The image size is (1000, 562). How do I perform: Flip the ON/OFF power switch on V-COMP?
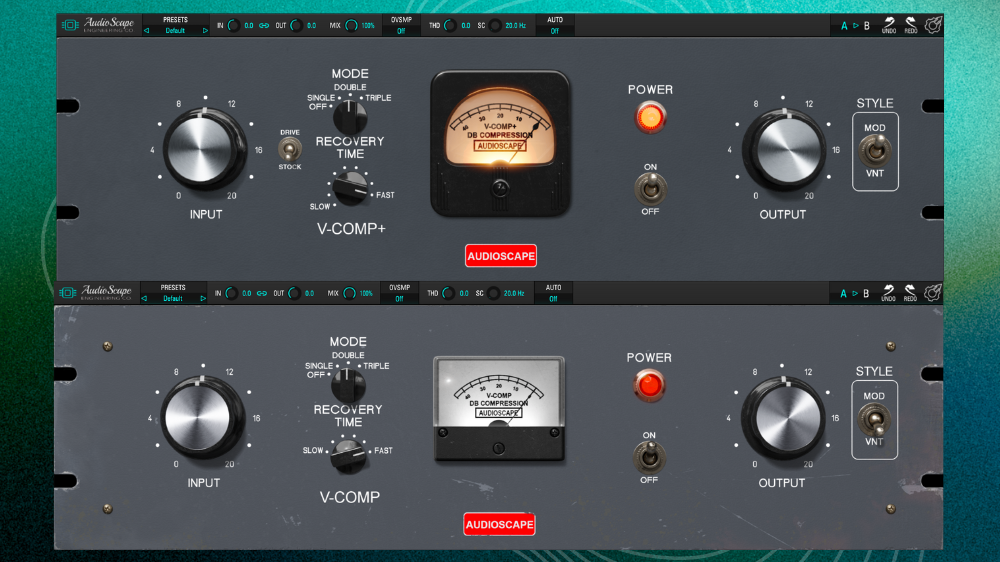649,457
